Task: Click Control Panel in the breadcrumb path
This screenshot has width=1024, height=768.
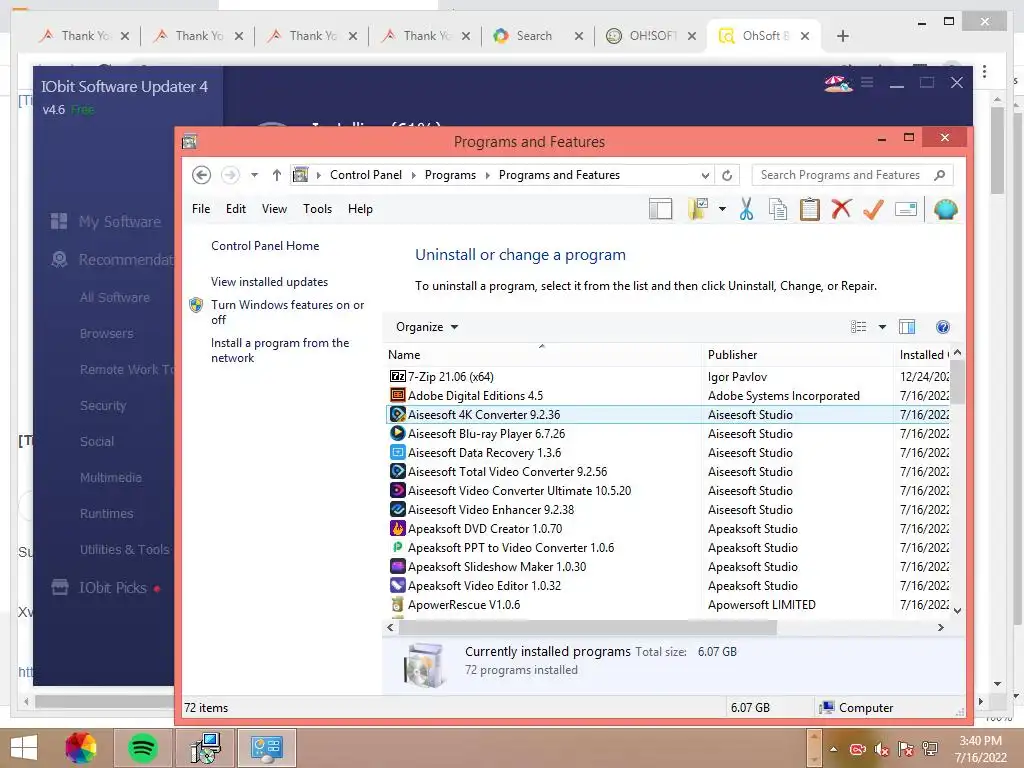Action: point(366,175)
